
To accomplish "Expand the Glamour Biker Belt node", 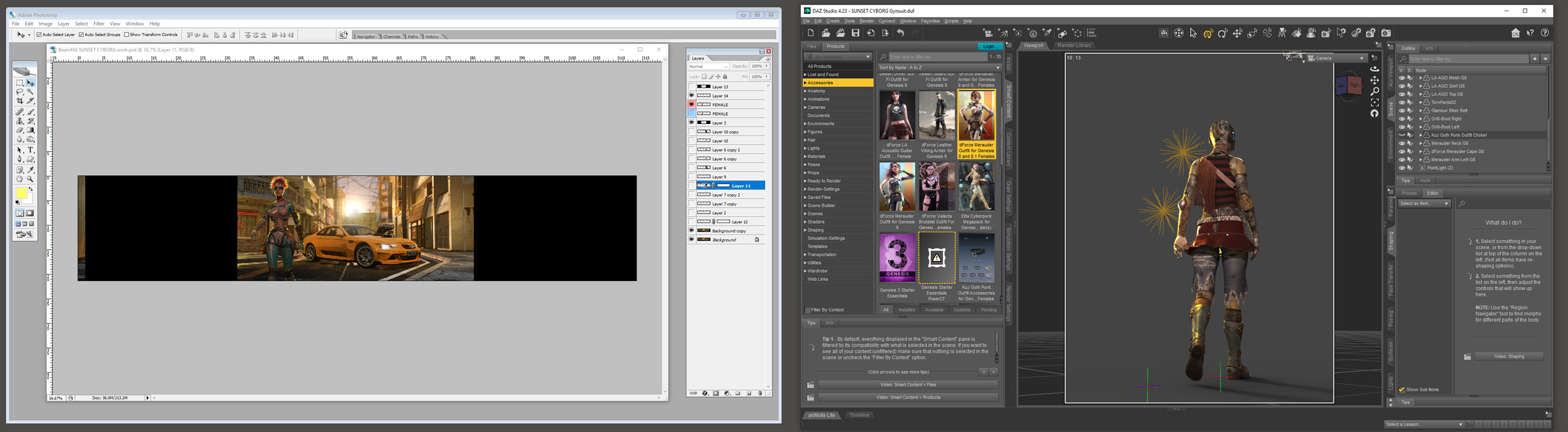I will coord(1421,111).
